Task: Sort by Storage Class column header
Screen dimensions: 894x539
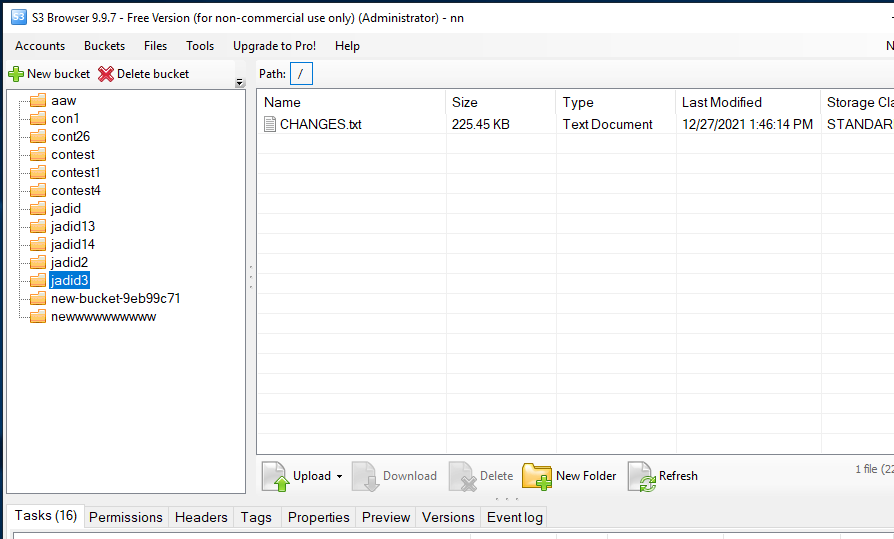Action: pos(858,103)
